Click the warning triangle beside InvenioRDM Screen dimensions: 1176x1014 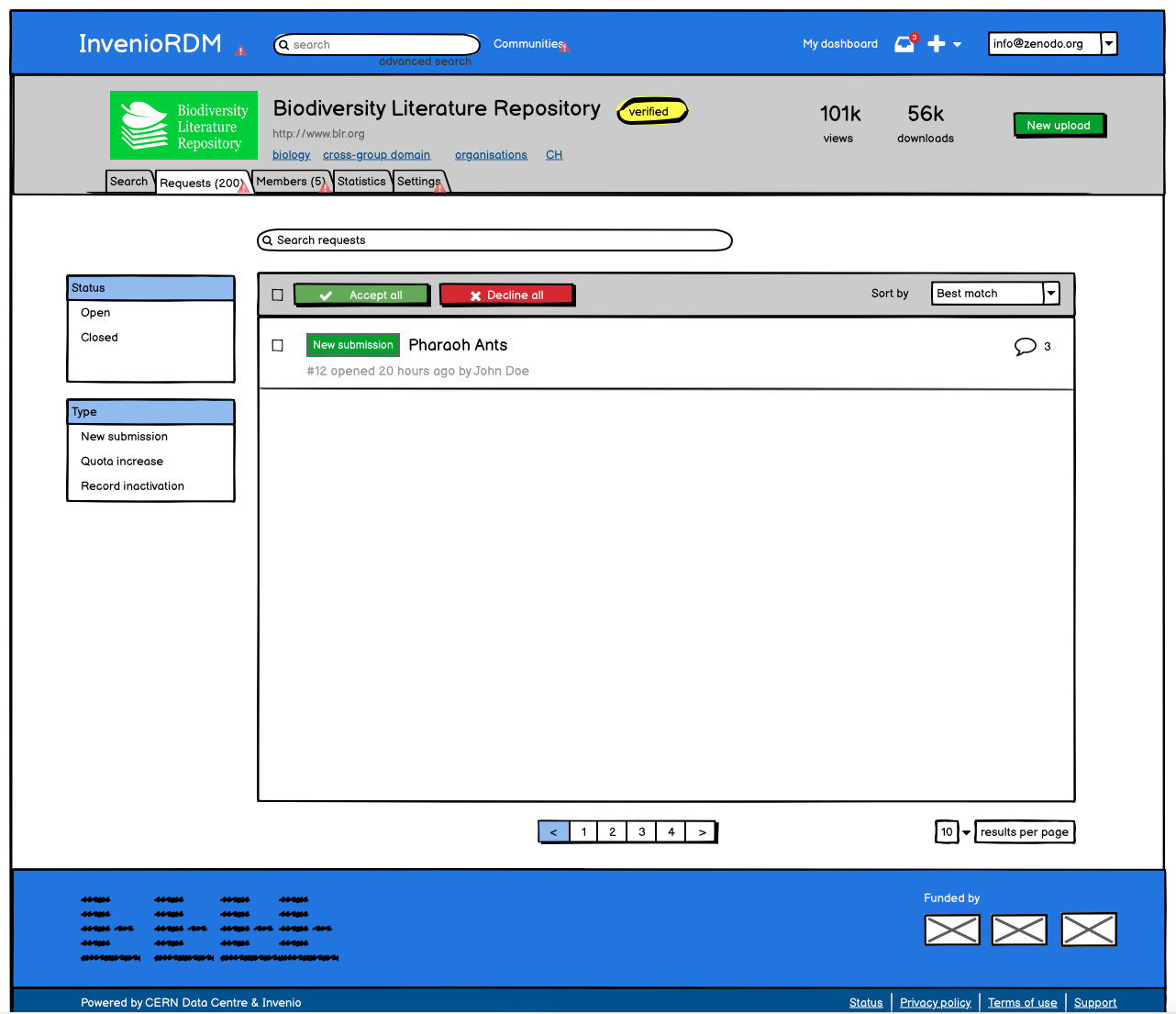click(240, 50)
